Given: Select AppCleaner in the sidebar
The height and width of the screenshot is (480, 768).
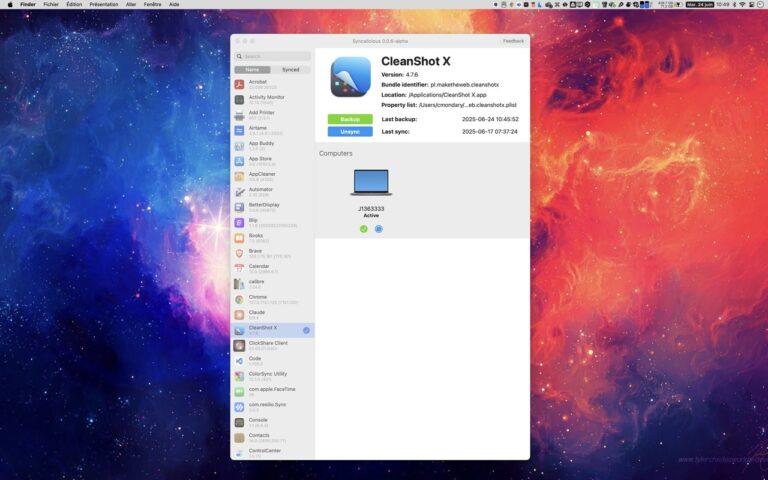Looking at the screenshot, I should [x=272, y=176].
